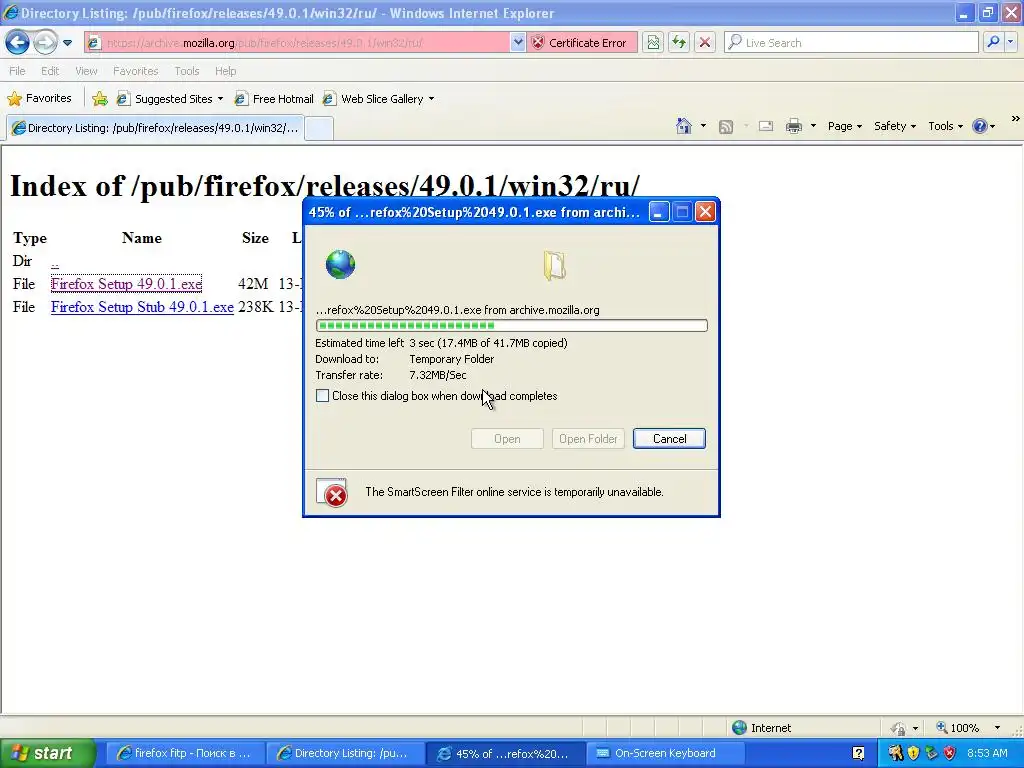Toggle Compatibility View icon
The image size is (1024, 768).
(653, 42)
